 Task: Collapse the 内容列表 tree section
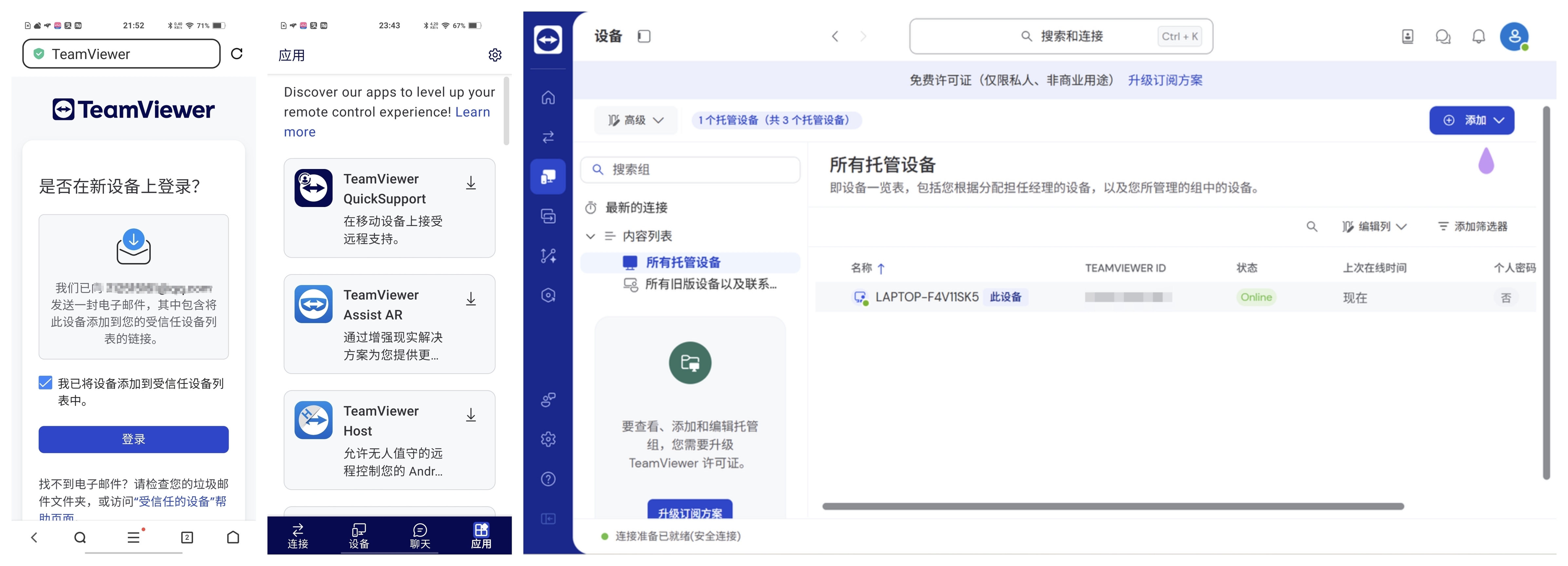click(590, 236)
